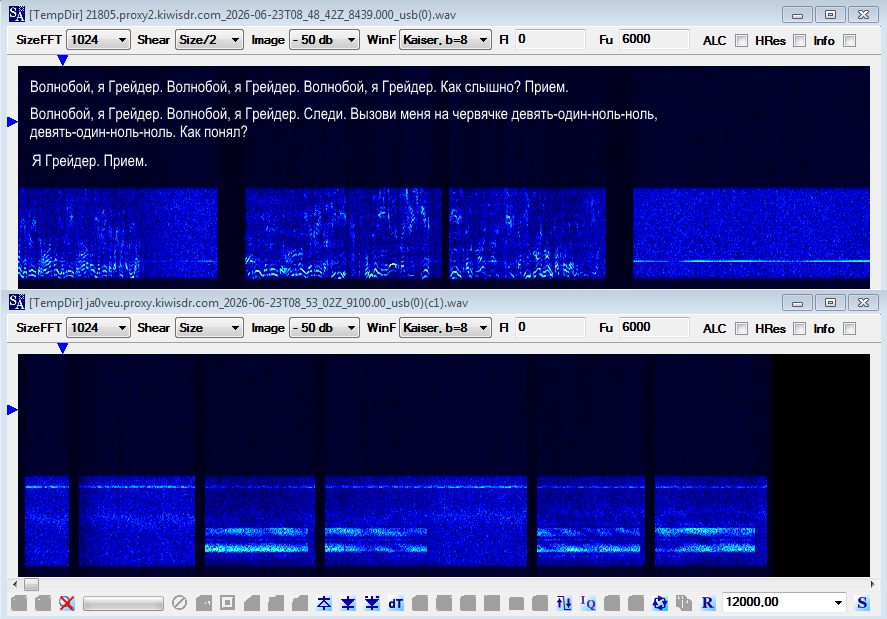This screenshot has height=619, width=887.
Task: Click SA app icon of 8439 kHz window
Action: (17, 14)
